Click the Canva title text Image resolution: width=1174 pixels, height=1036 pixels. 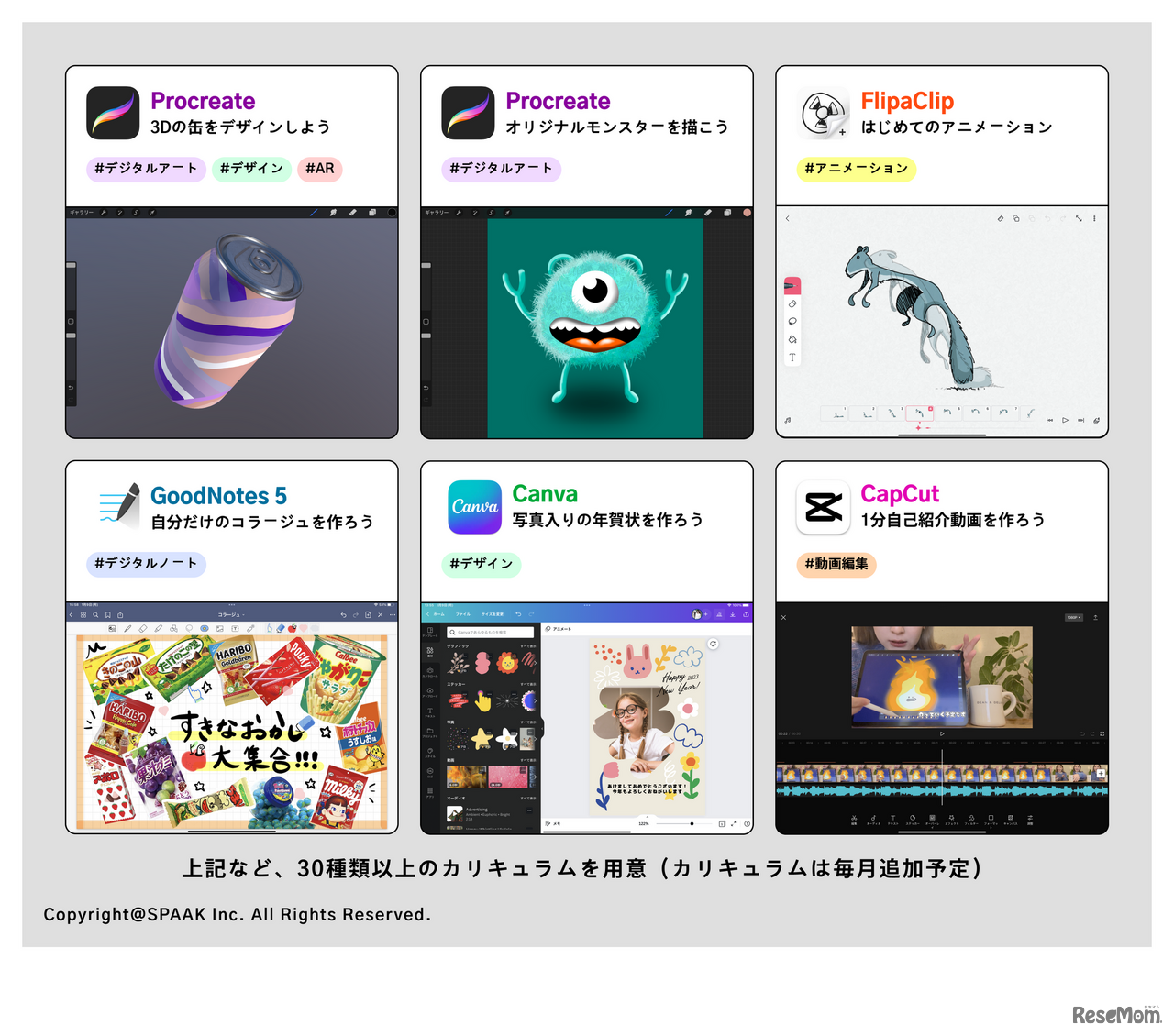tap(545, 494)
